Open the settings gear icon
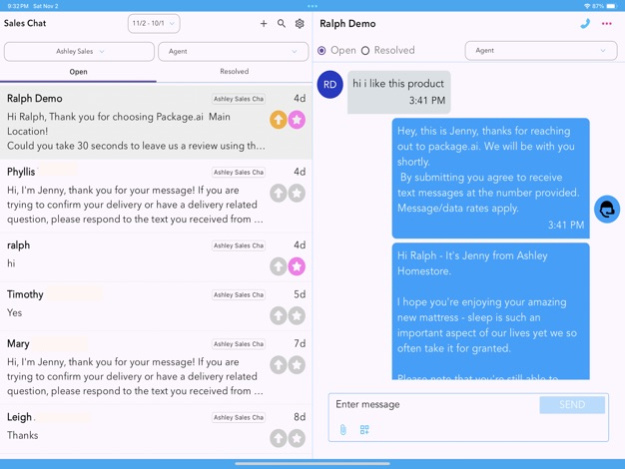Viewport: 625px width, 469px height. point(299,23)
